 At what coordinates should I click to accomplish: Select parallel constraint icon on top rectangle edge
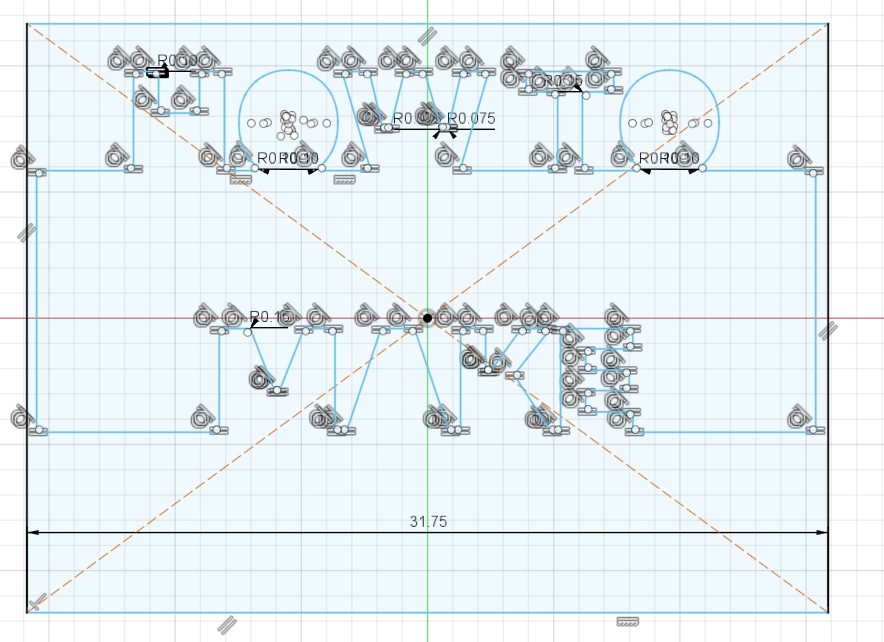tap(427, 35)
